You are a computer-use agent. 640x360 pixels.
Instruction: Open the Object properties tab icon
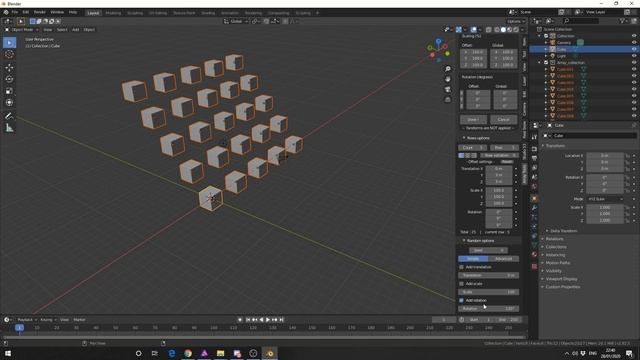point(534,199)
